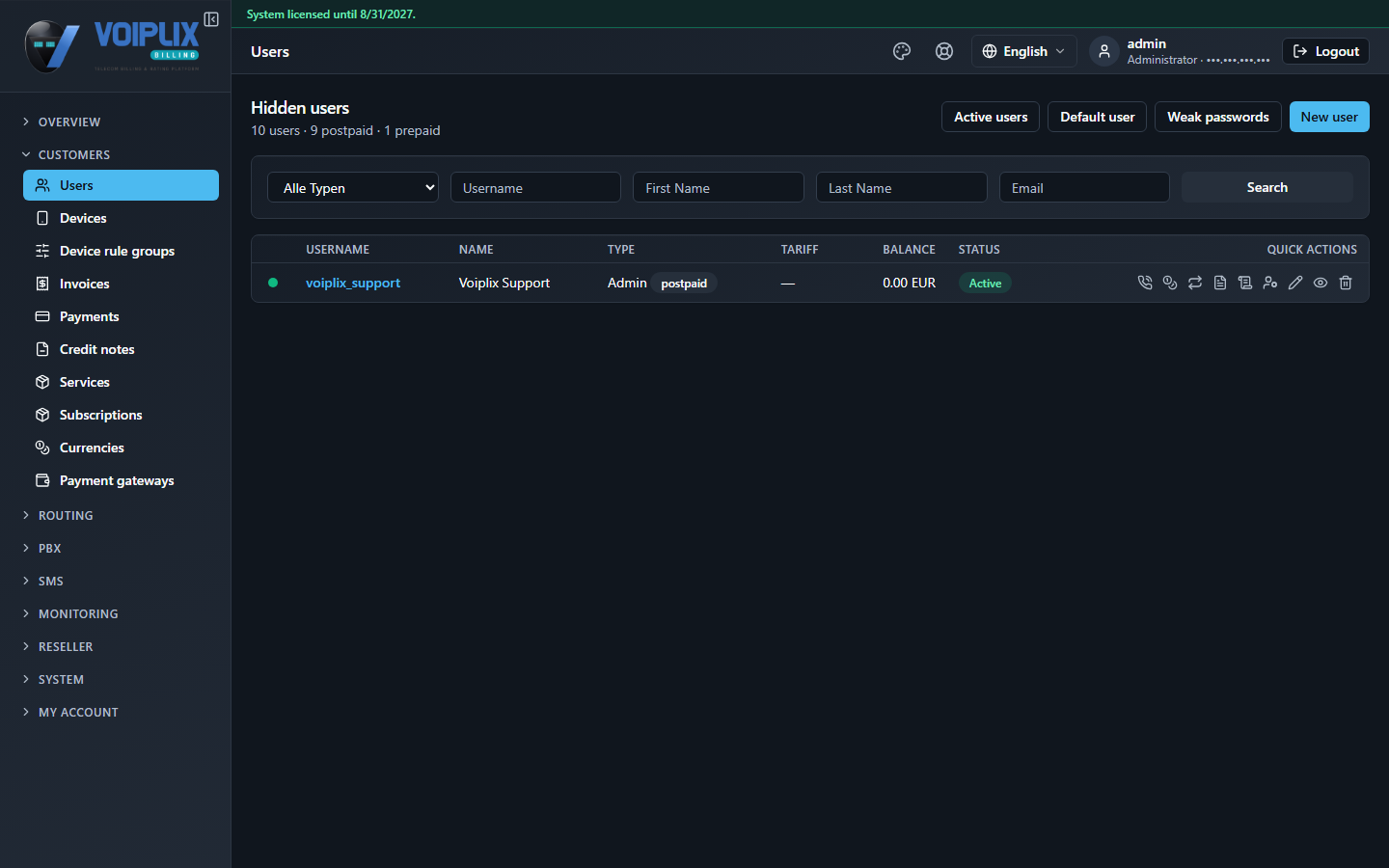Image resolution: width=1389 pixels, height=868 pixels.
Task: Collapse the CUSTOMERS section
Action: 74,154
